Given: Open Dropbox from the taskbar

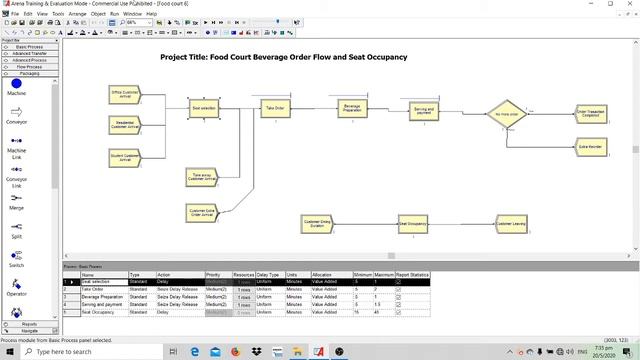Looking at the screenshot, I should [x=256, y=351].
